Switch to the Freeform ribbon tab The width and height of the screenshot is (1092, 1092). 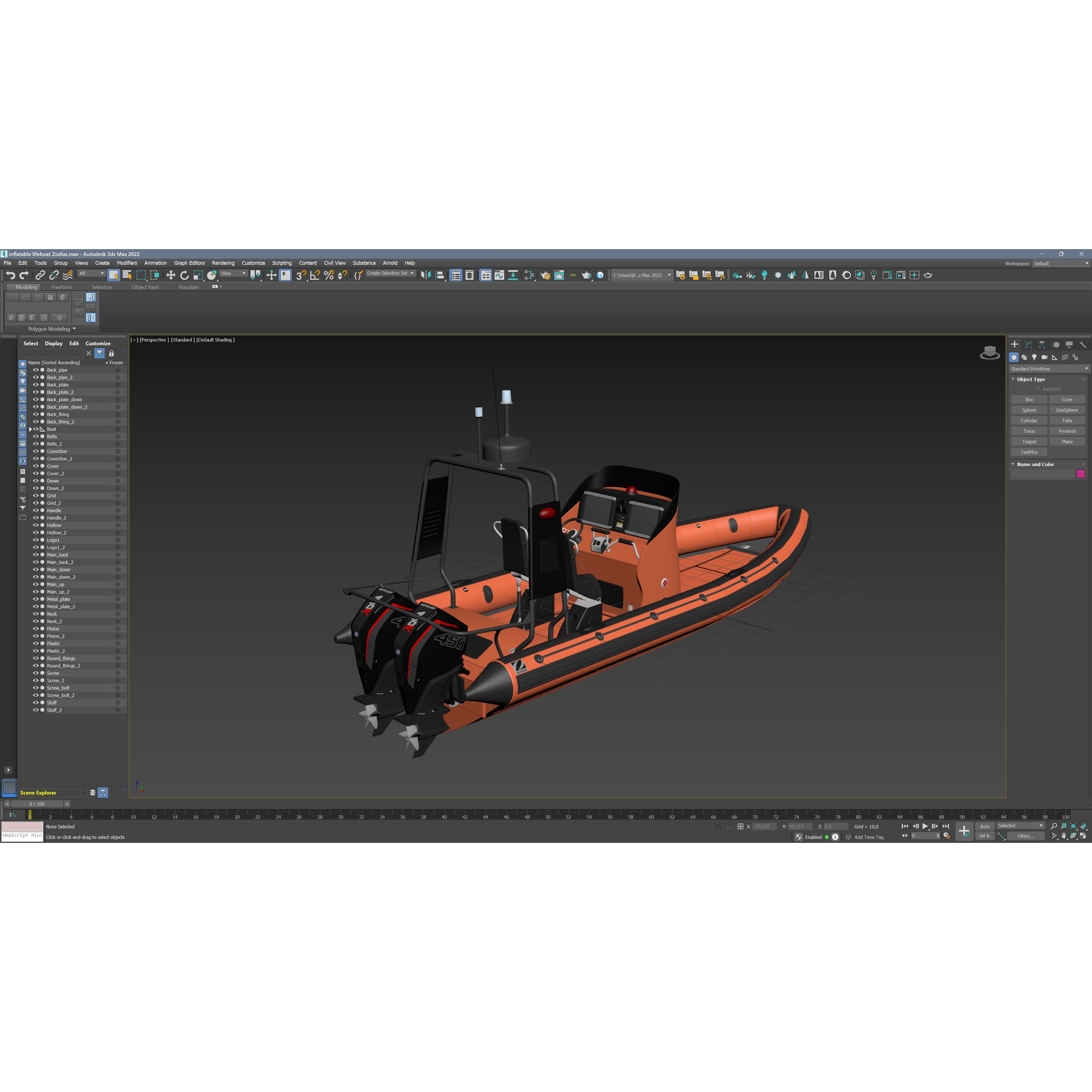coord(62,287)
